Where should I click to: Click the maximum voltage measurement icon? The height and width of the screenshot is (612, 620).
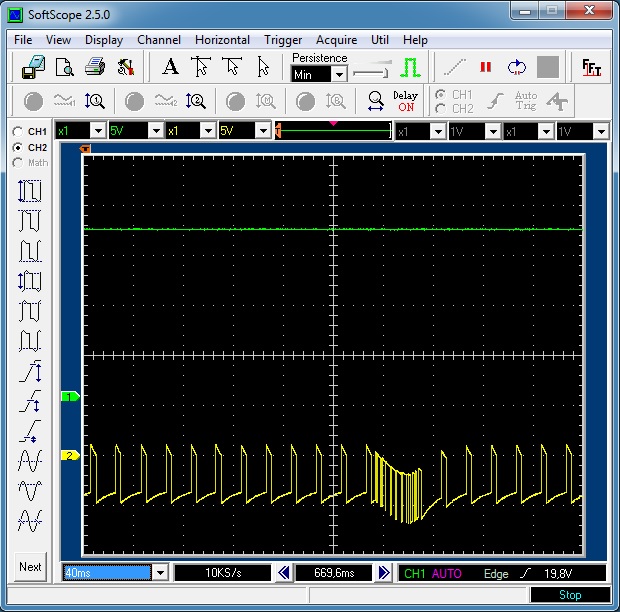click(30, 221)
